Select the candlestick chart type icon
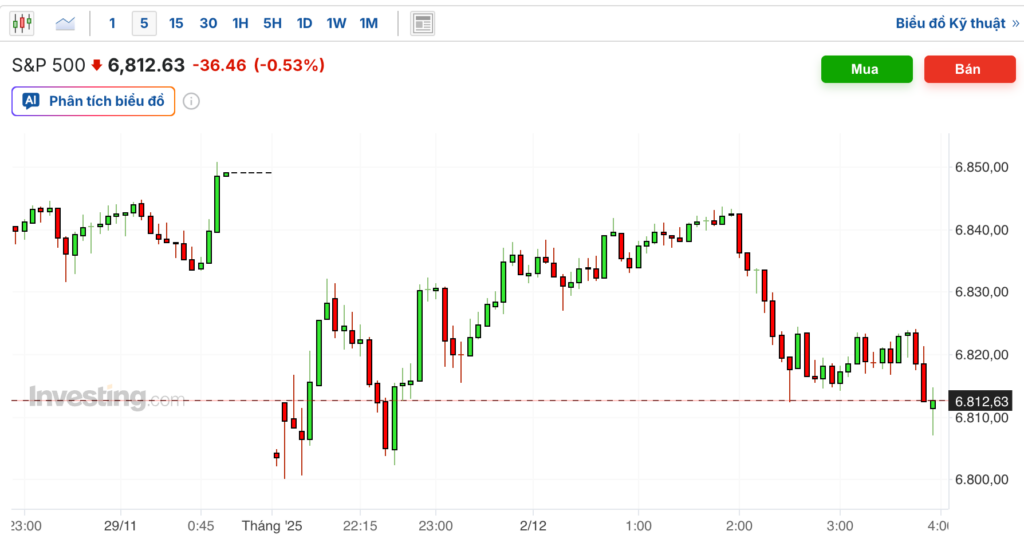Image resolution: width=1024 pixels, height=539 pixels. (x=22, y=22)
